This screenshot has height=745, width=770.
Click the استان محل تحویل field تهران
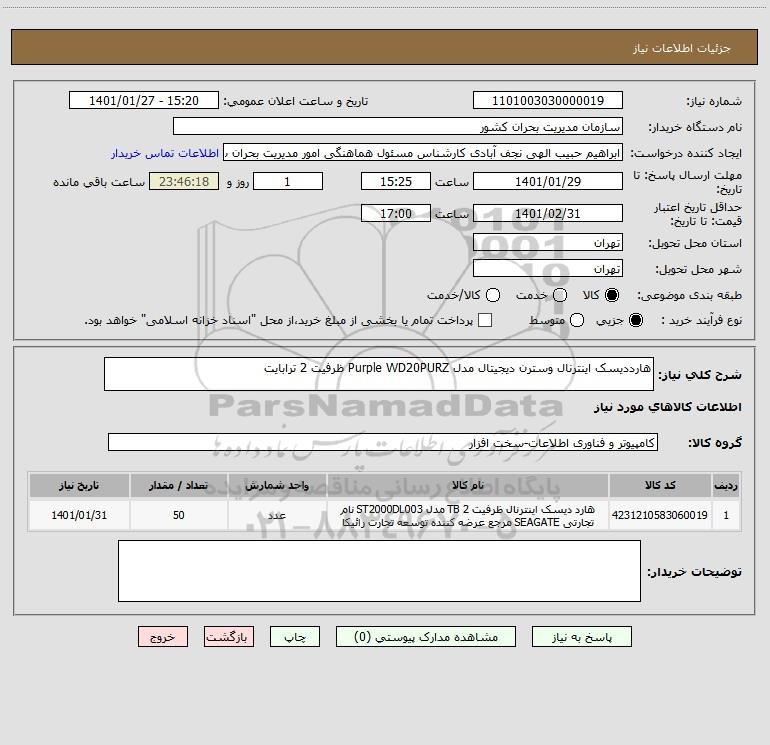pos(548,243)
